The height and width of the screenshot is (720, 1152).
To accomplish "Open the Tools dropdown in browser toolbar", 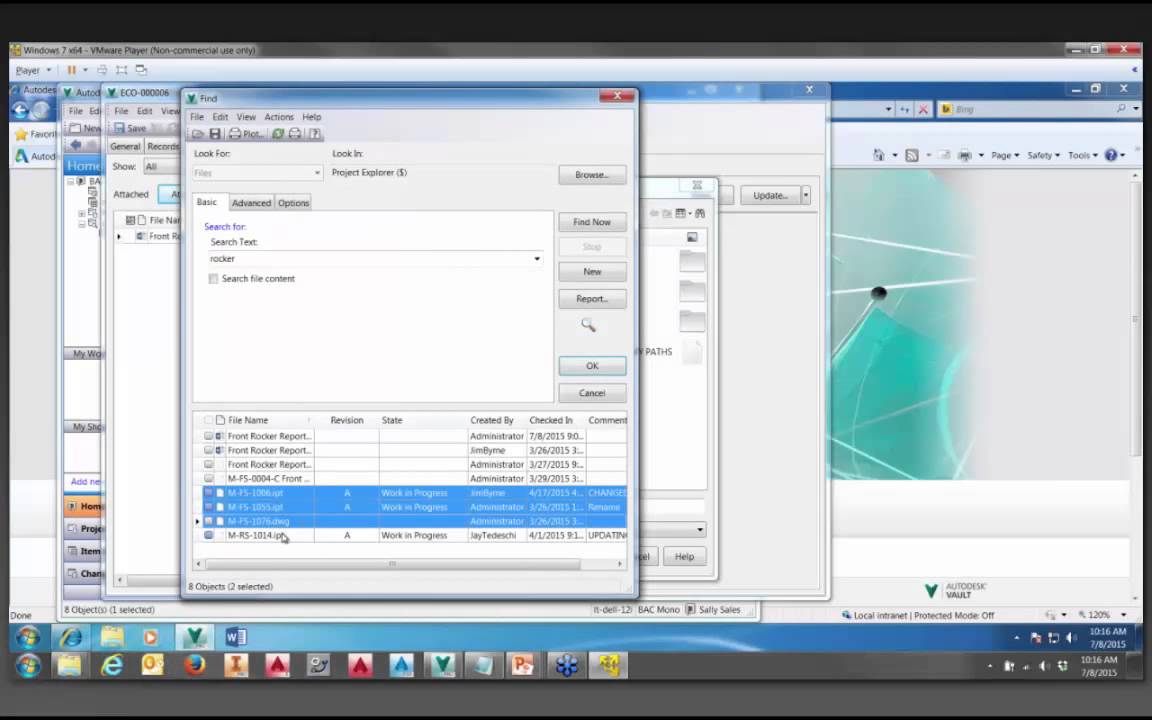I will coord(1083,155).
